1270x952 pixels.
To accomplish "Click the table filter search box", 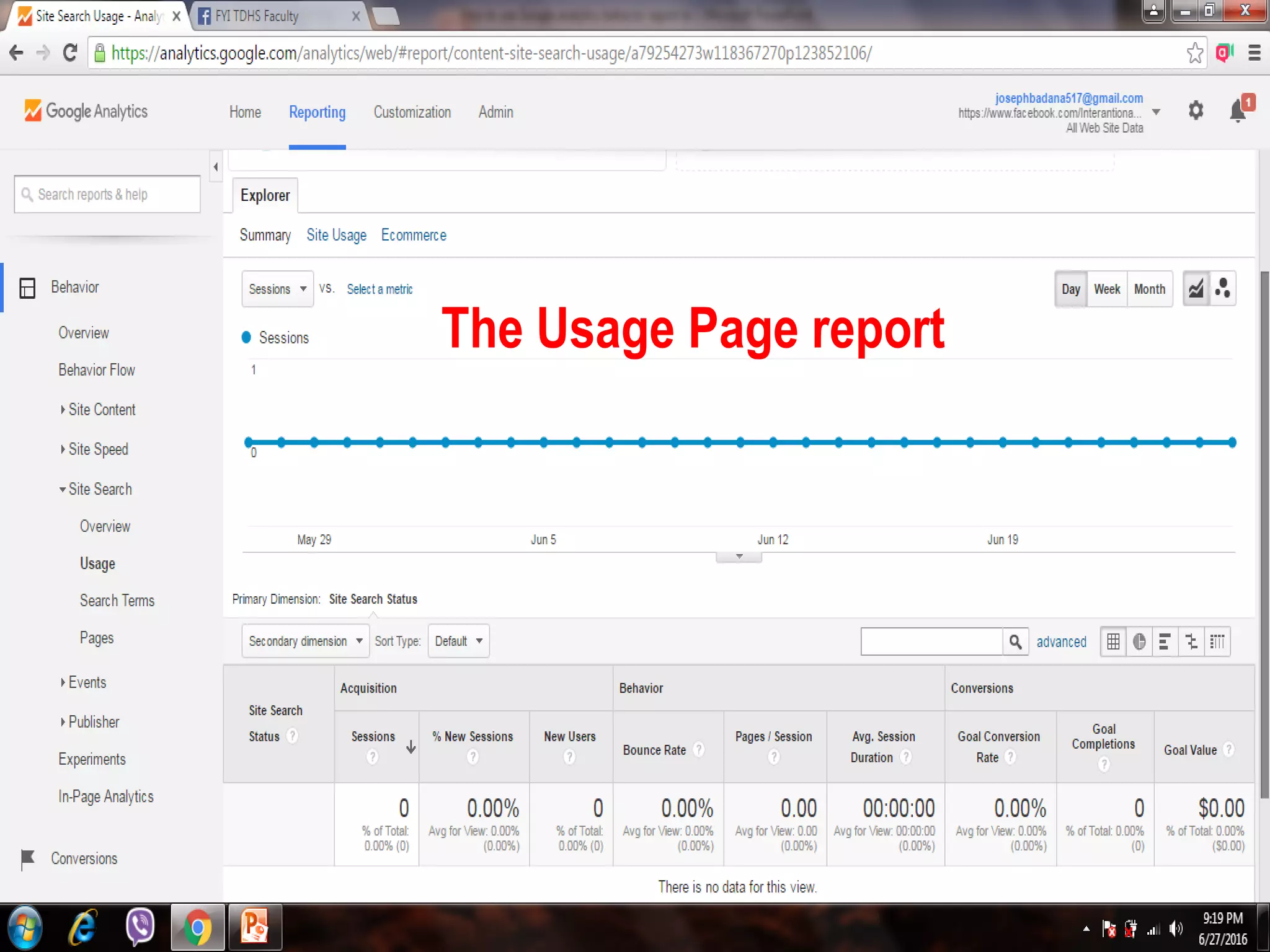I will (932, 641).
